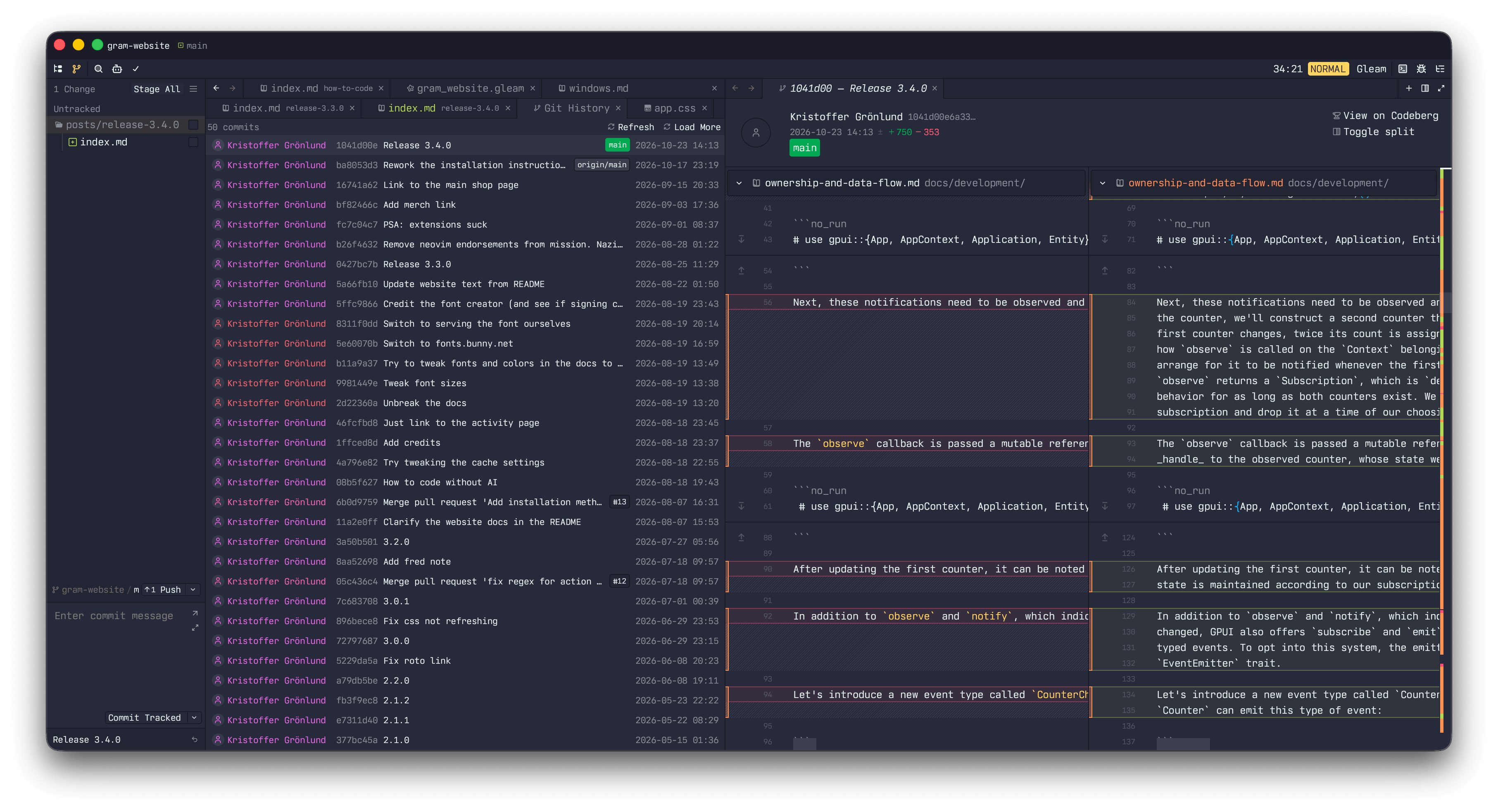Toggle split diff view
Screen dimensions: 1498x812
pos(1373,132)
